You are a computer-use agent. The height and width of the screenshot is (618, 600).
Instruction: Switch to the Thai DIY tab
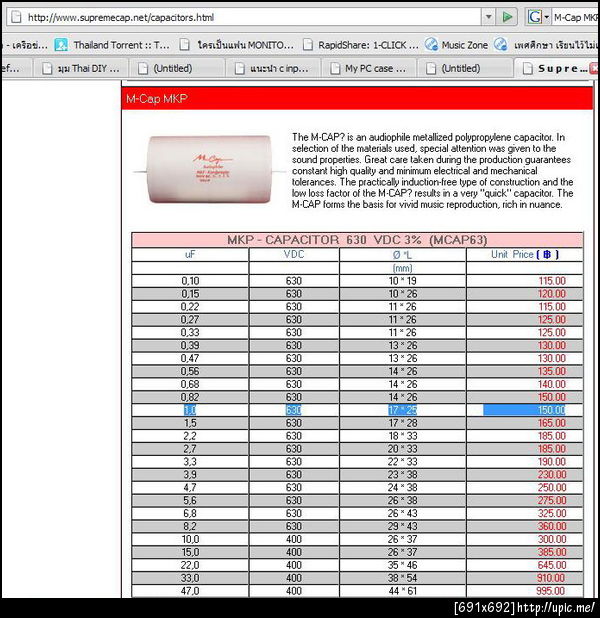(x=81, y=69)
